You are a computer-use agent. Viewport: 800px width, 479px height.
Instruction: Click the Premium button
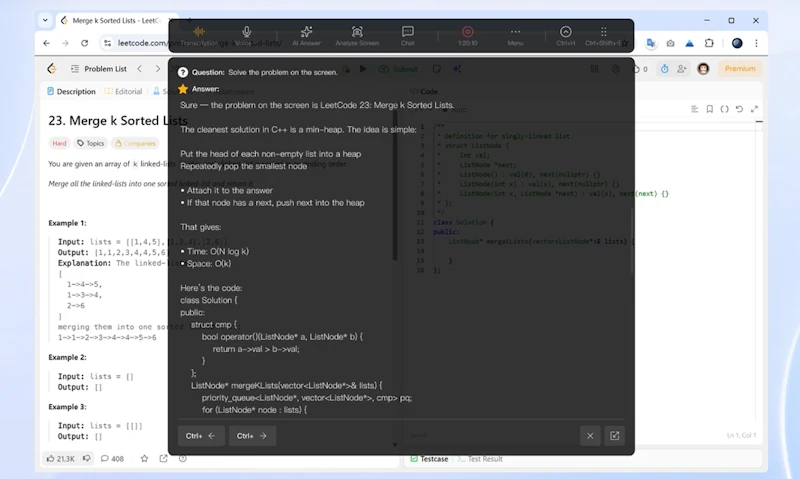[x=740, y=68]
